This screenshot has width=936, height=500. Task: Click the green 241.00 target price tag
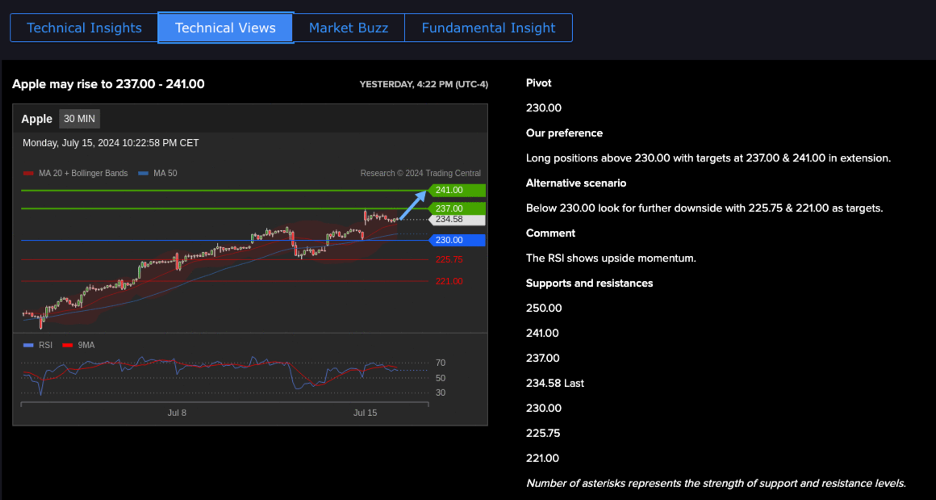point(455,190)
